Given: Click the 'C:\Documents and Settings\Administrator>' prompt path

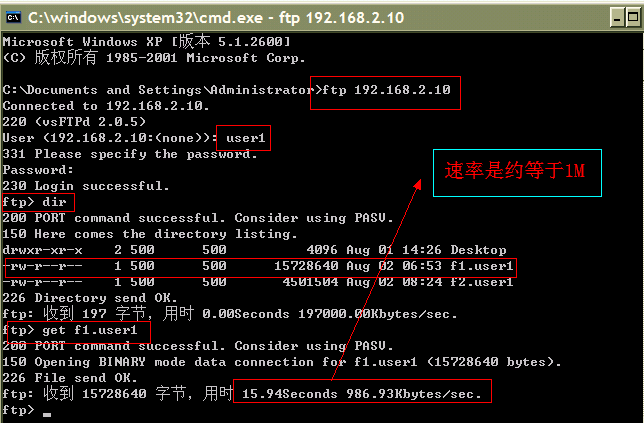Looking at the screenshot, I should (x=162, y=90).
